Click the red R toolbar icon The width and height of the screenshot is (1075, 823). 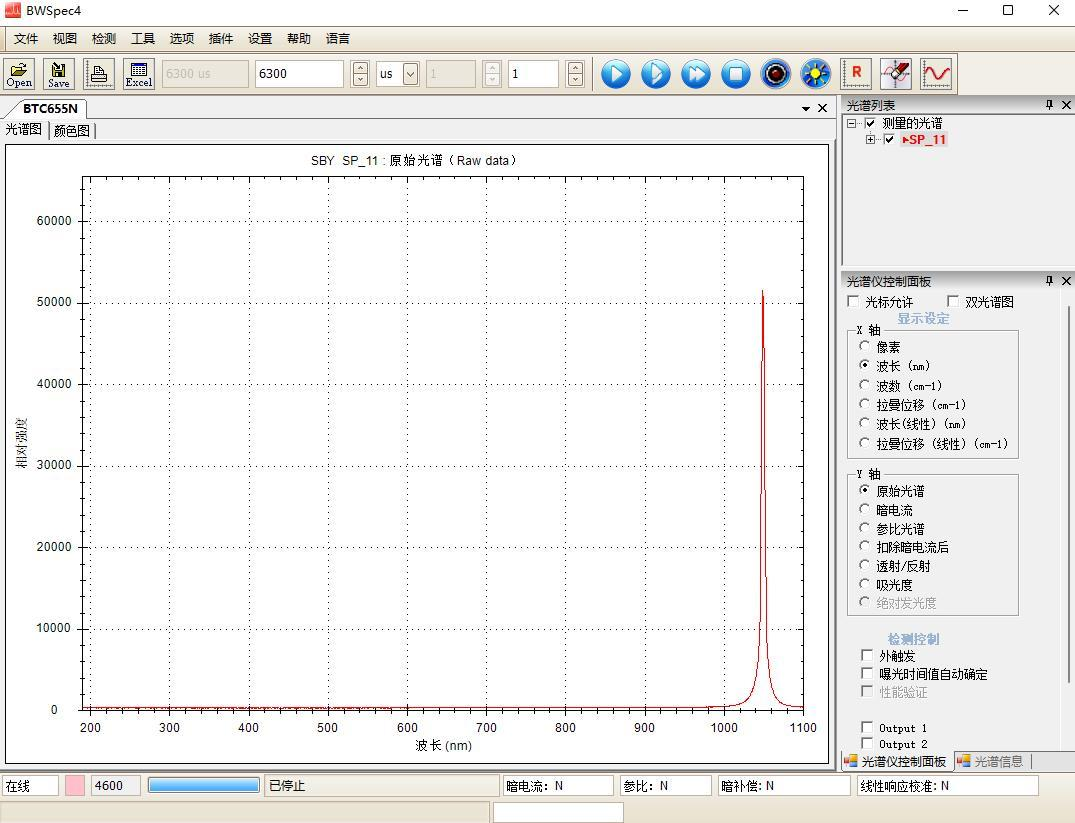pos(856,74)
